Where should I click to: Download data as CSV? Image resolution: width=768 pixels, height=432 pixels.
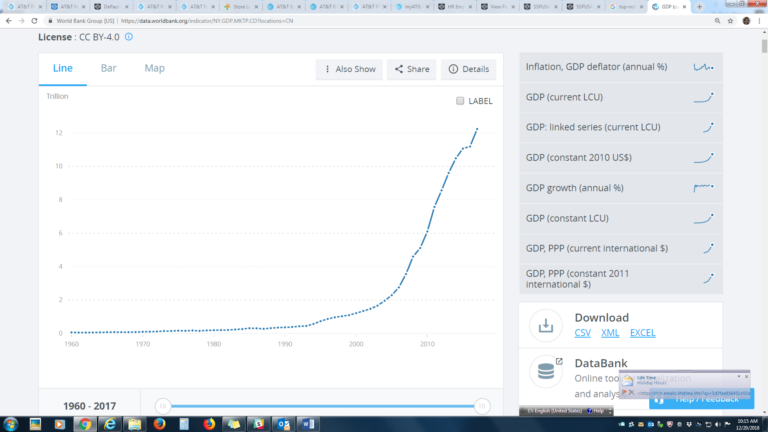(583, 332)
